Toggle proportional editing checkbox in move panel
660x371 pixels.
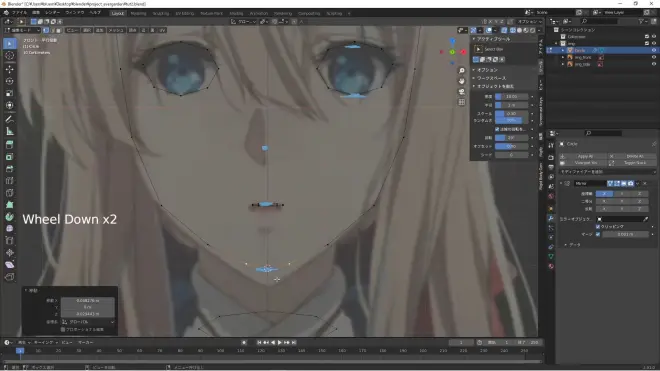point(63,329)
